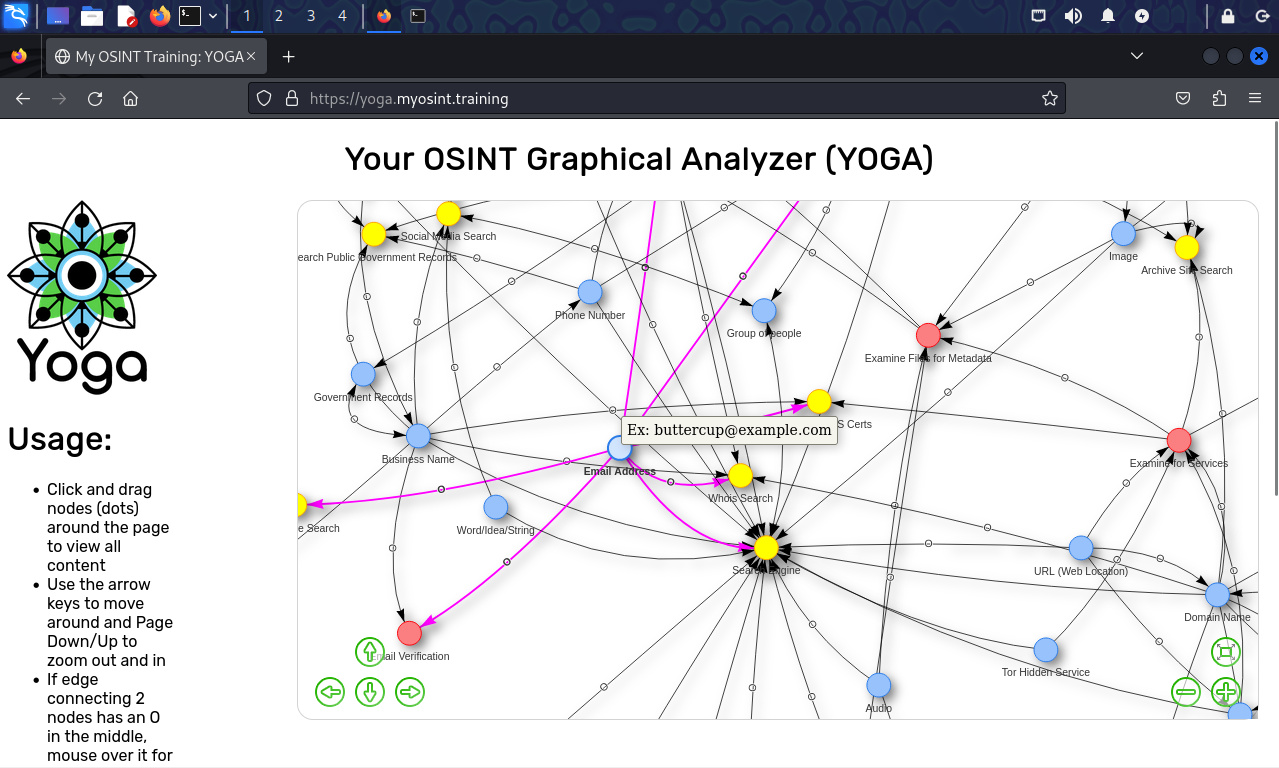
Task: Bookmark this page with star icon
Action: point(1049,98)
